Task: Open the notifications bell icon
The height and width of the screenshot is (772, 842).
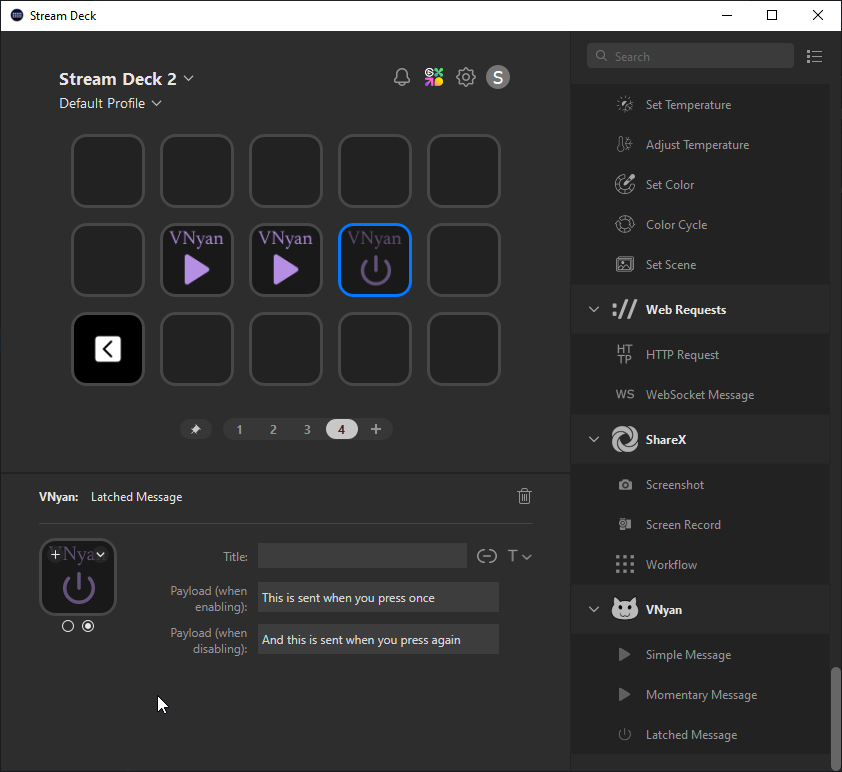Action: coord(402,77)
